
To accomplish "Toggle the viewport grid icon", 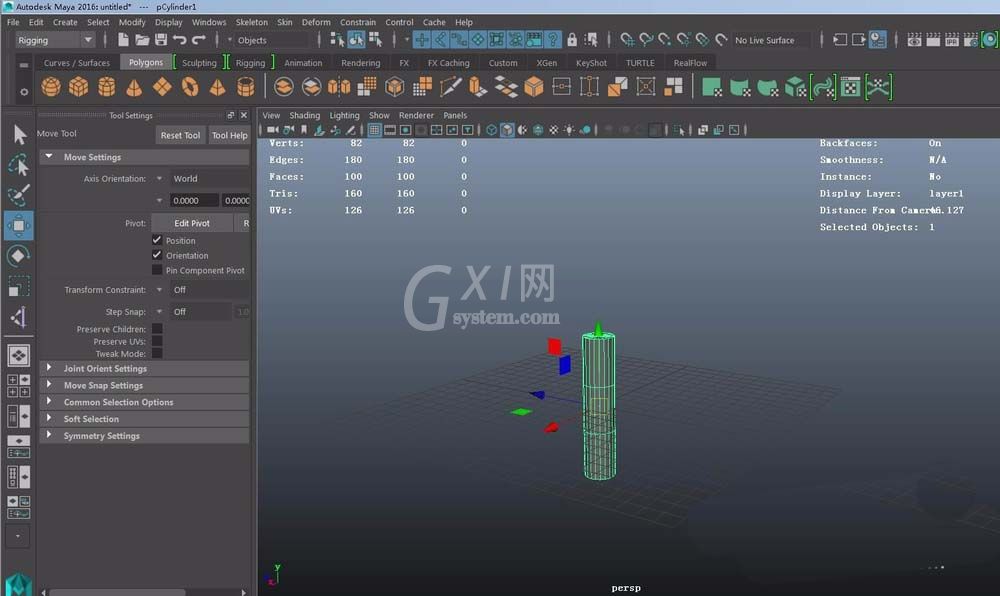I will point(374,130).
